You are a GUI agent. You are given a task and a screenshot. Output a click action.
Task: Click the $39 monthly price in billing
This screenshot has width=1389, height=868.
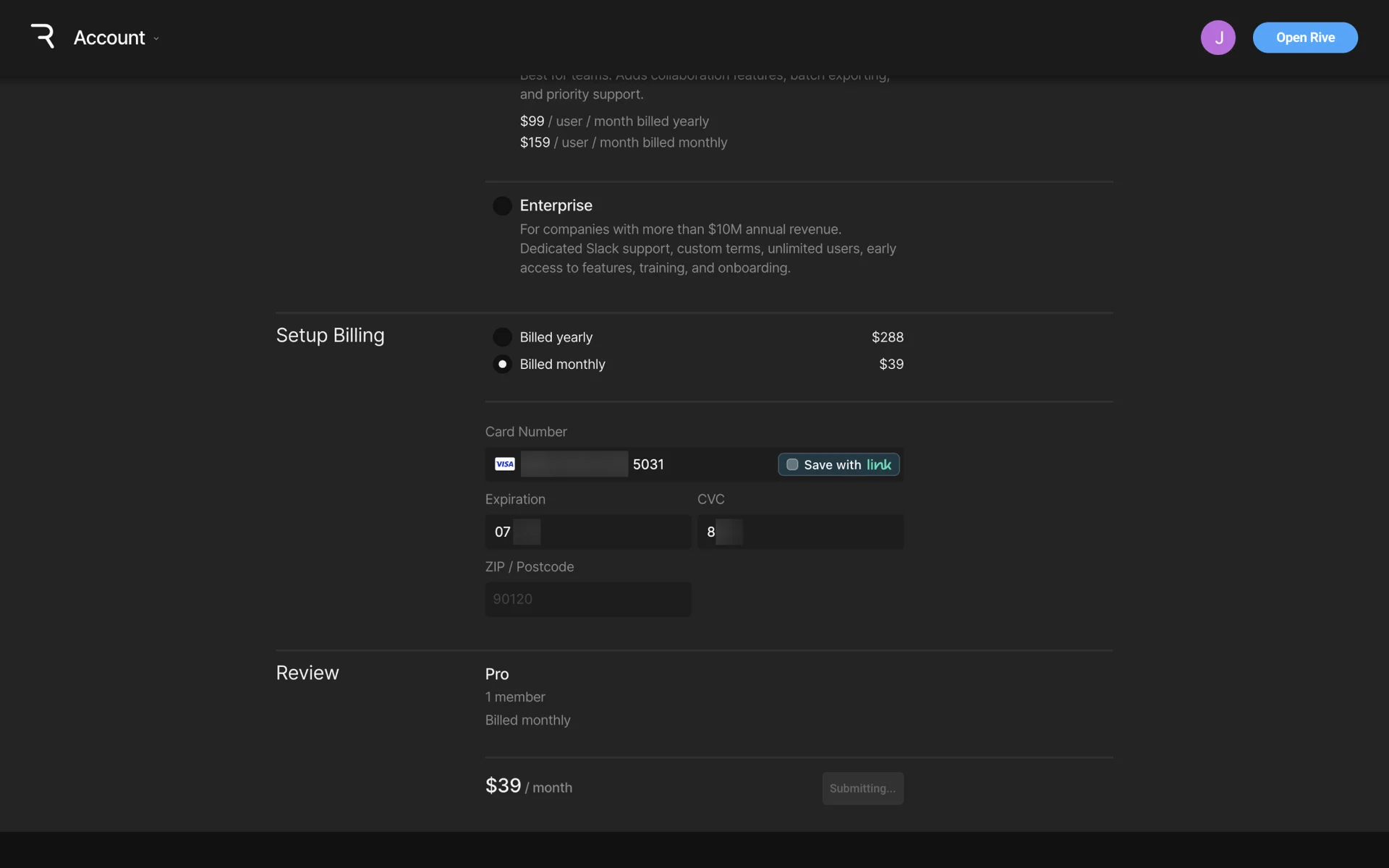(x=891, y=365)
